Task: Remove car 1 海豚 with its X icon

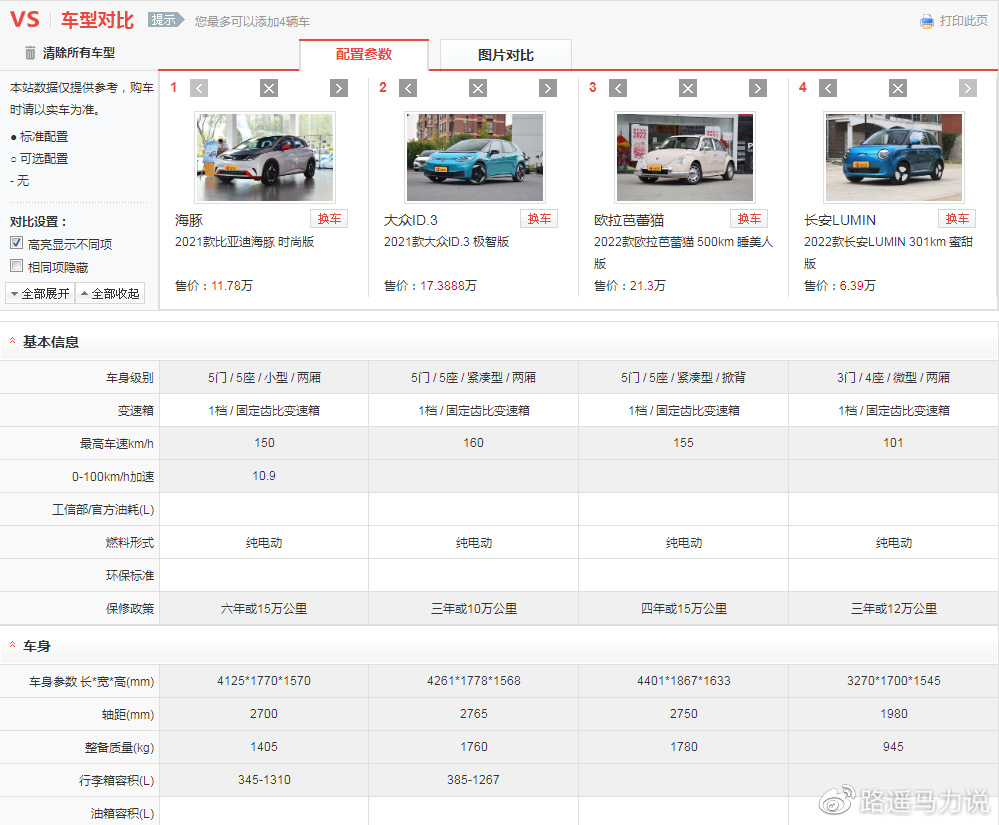Action: 269,88
